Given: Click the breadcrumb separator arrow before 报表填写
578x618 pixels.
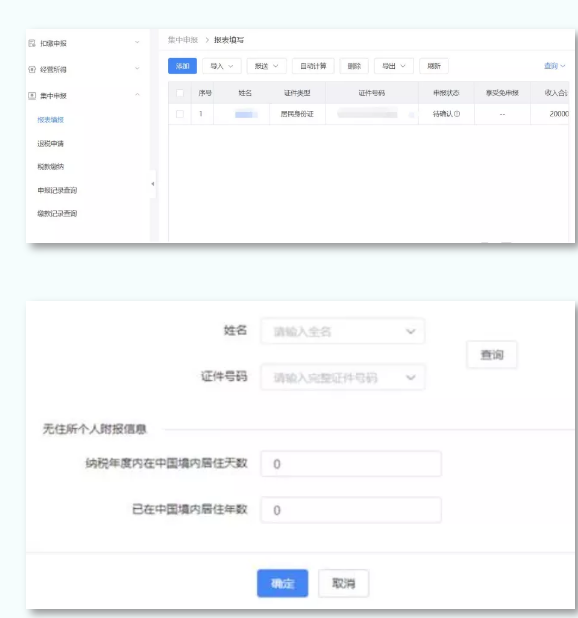Looking at the screenshot, I should 207,40.
